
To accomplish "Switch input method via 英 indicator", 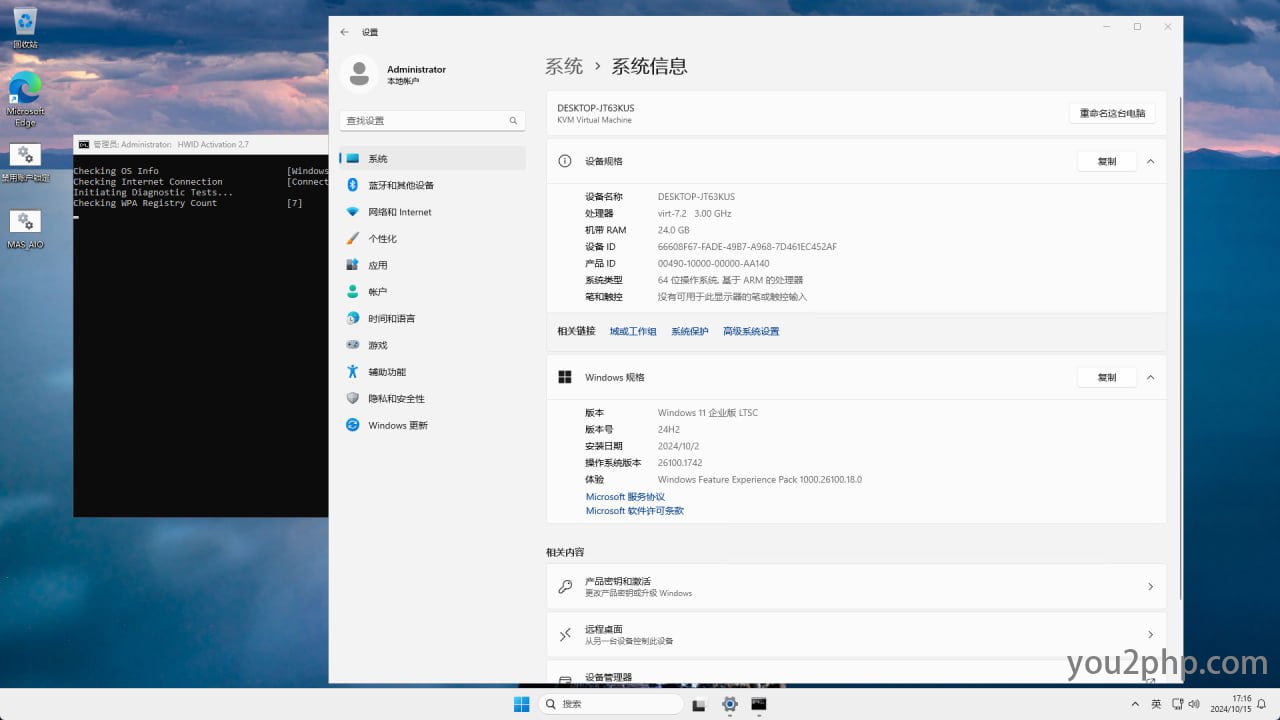I will coord(1156,704).
